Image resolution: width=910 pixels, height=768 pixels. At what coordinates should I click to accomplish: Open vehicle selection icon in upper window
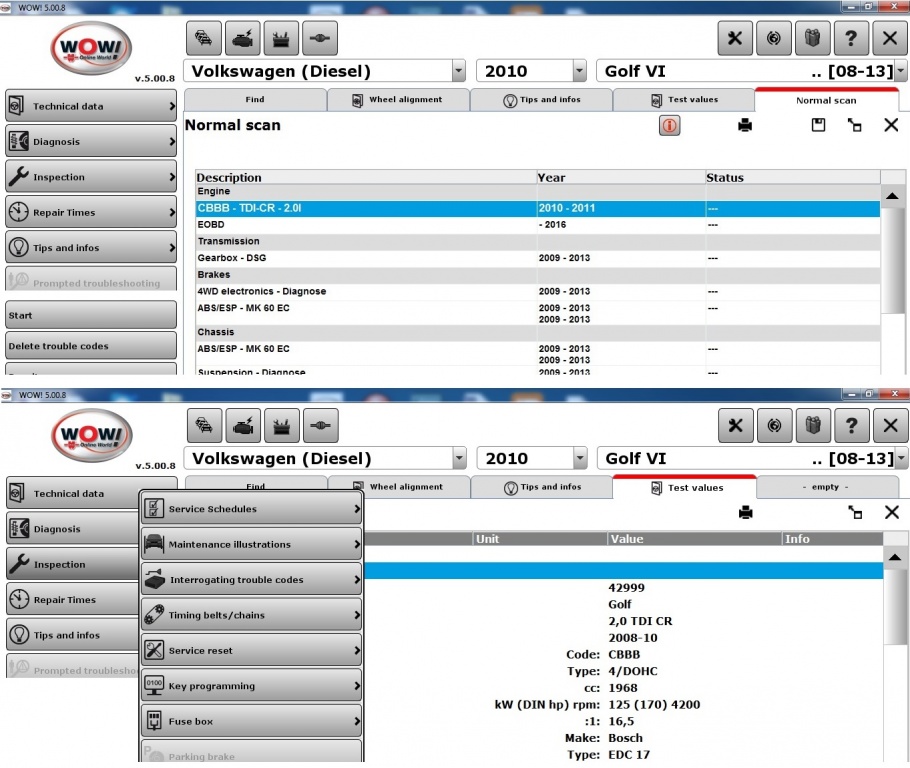point(204,38)
